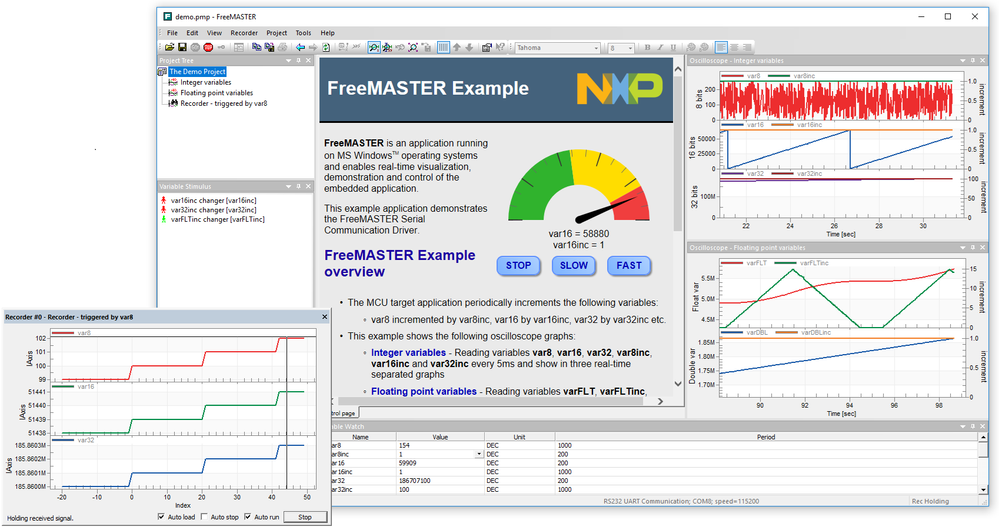Open the var8inc value dropdown in the watch table

click(x=479, y=454)
